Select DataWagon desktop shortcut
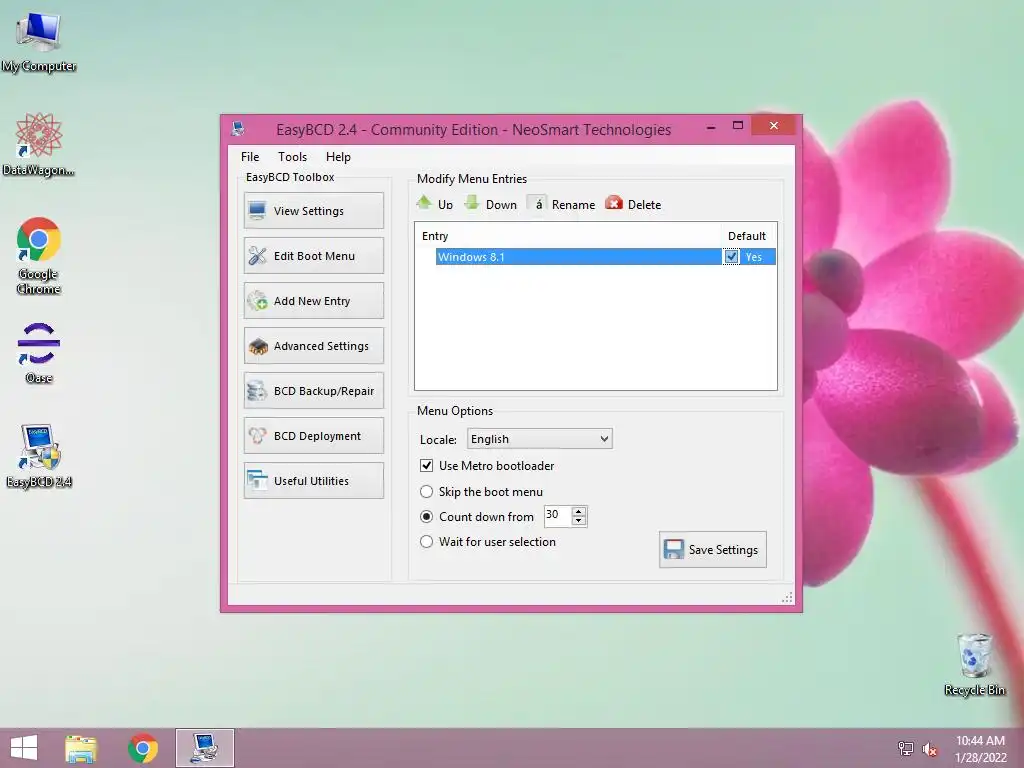Viewport: 1024px width, 768px height. point(39,144)
